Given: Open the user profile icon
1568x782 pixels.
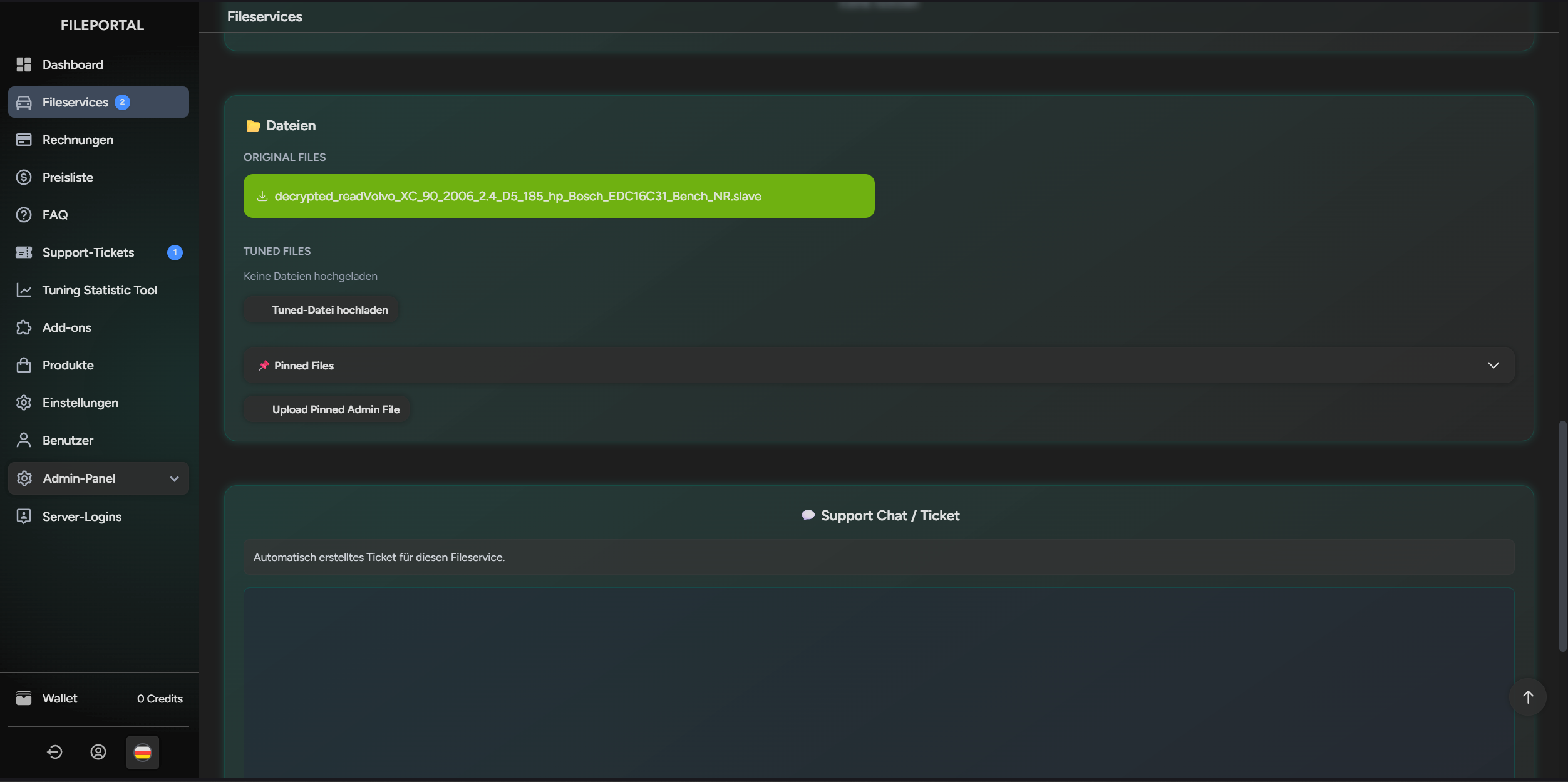Looking at the screenshot, I should point(98,752).
